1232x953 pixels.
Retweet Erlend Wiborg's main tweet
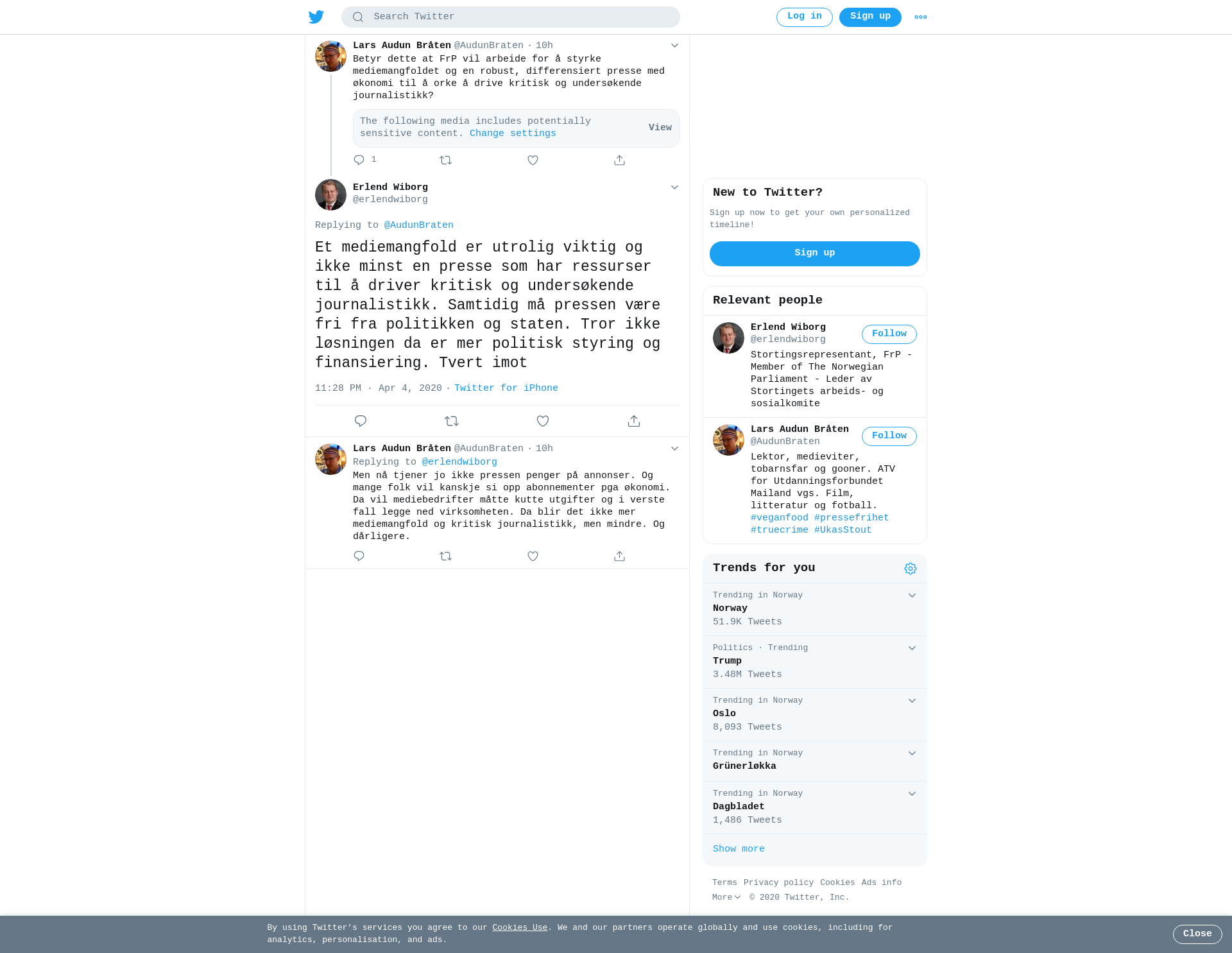click(452, 421)
